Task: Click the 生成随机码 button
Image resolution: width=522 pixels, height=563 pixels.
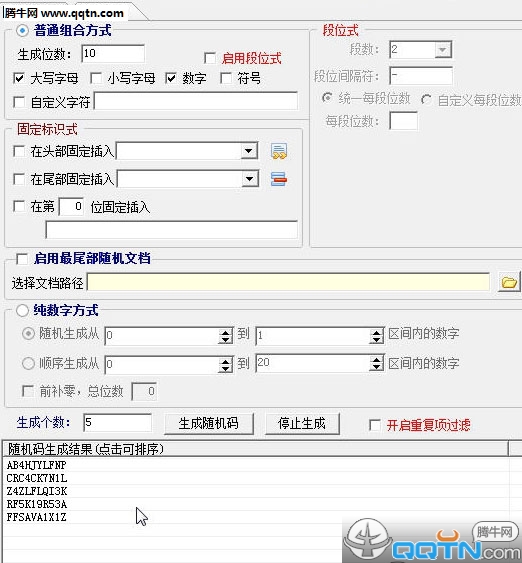Action: point(209,424)
